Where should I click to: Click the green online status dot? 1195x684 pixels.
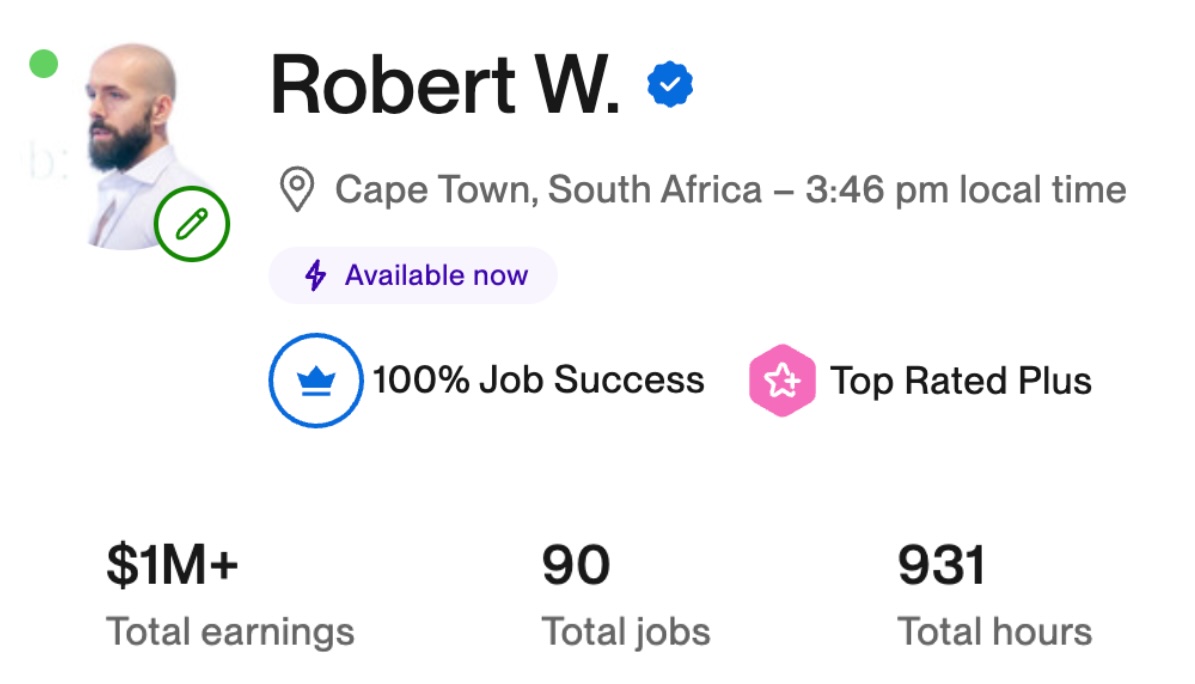43,64
